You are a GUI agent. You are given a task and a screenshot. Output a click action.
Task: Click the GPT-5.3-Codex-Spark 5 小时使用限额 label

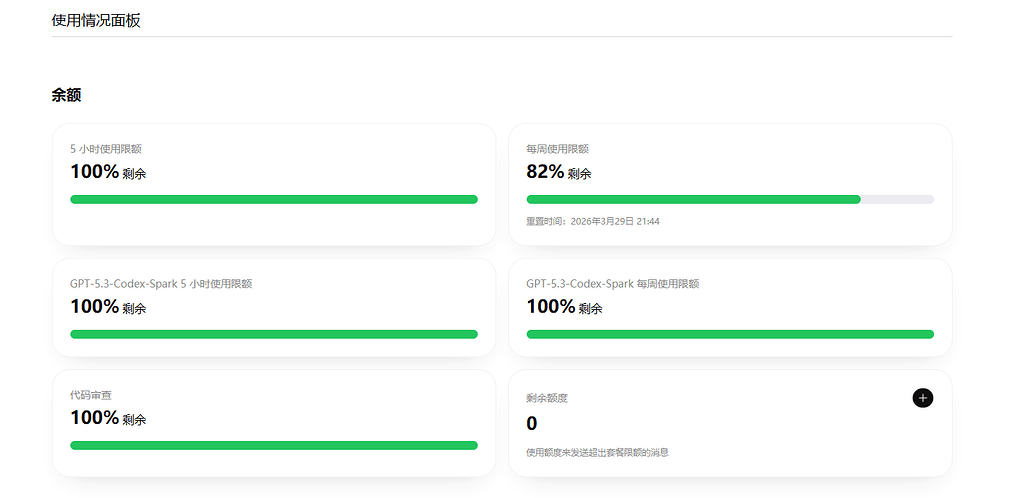pyautogui.click(x=161, y=284)
